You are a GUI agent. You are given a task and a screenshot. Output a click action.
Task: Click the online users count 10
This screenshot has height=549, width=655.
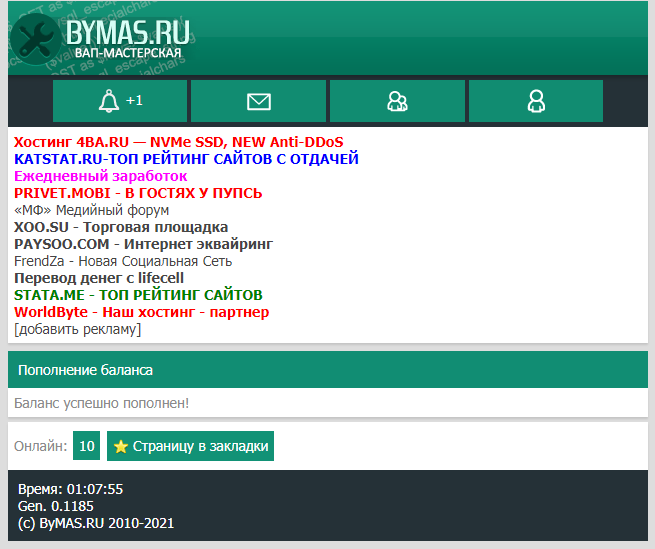86,446
